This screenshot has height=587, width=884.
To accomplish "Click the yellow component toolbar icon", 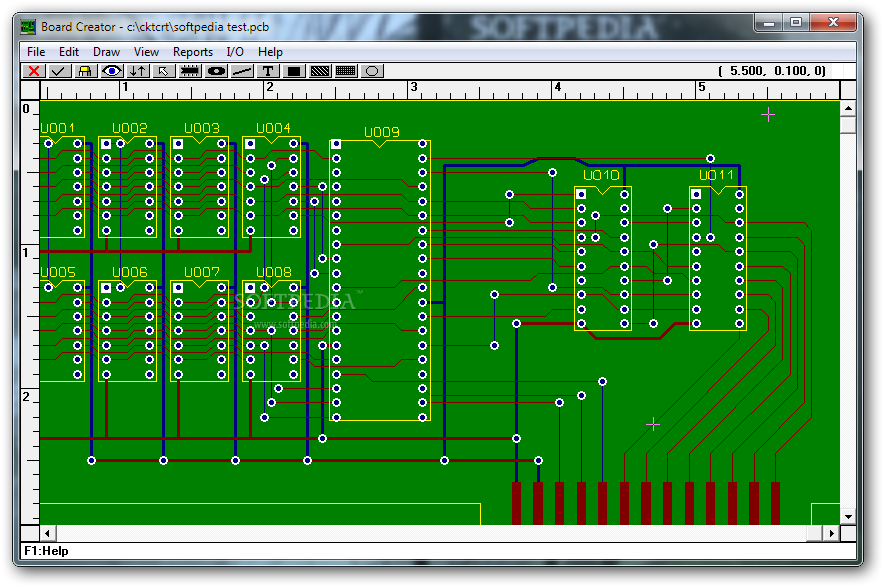I will 85,71.
